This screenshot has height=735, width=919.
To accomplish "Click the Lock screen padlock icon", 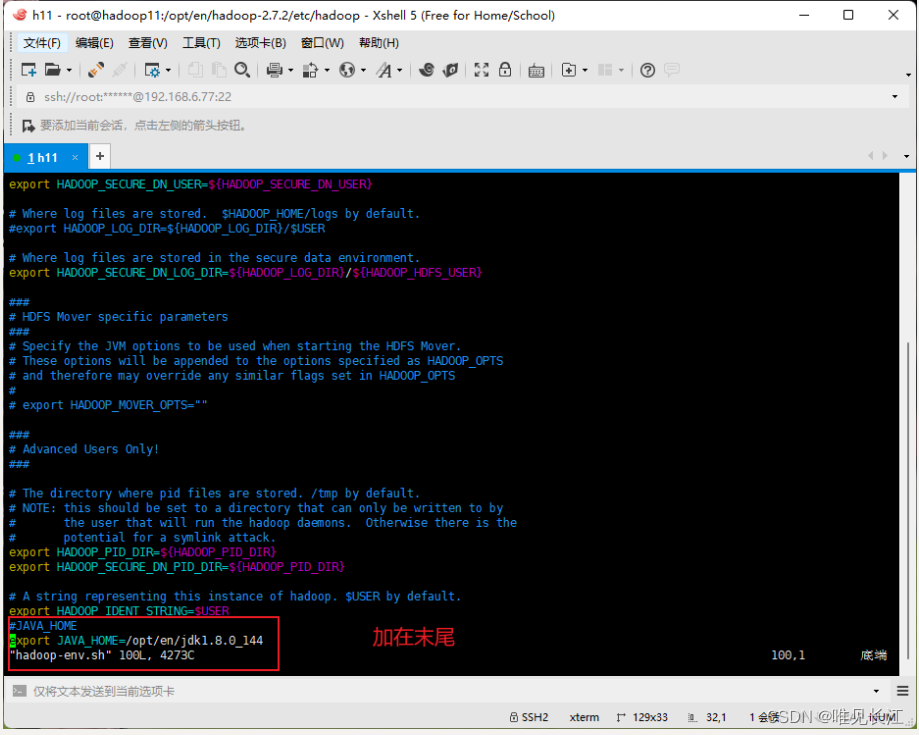I will [505, 70].
